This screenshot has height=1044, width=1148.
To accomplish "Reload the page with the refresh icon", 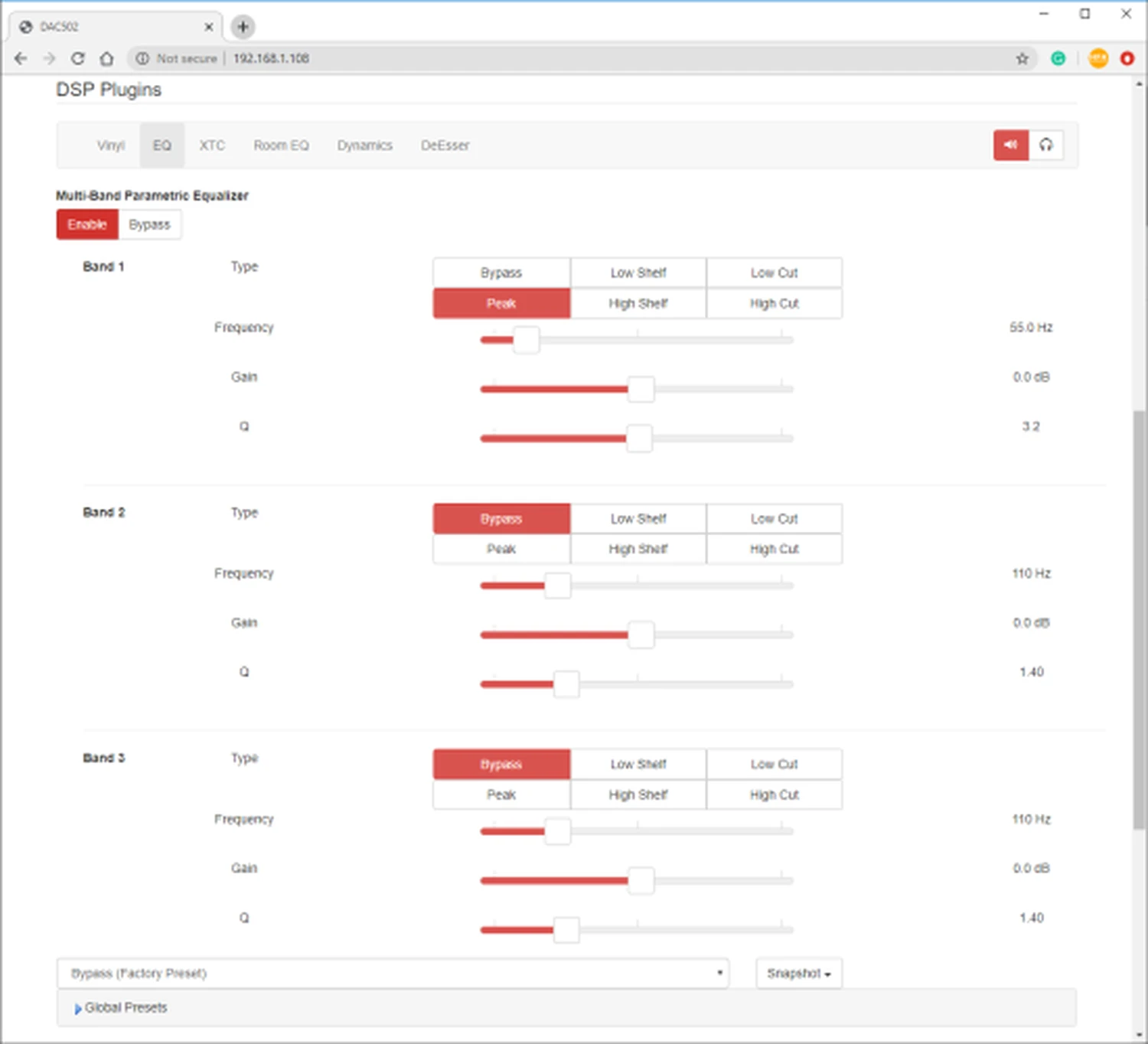I will (77, 58).
